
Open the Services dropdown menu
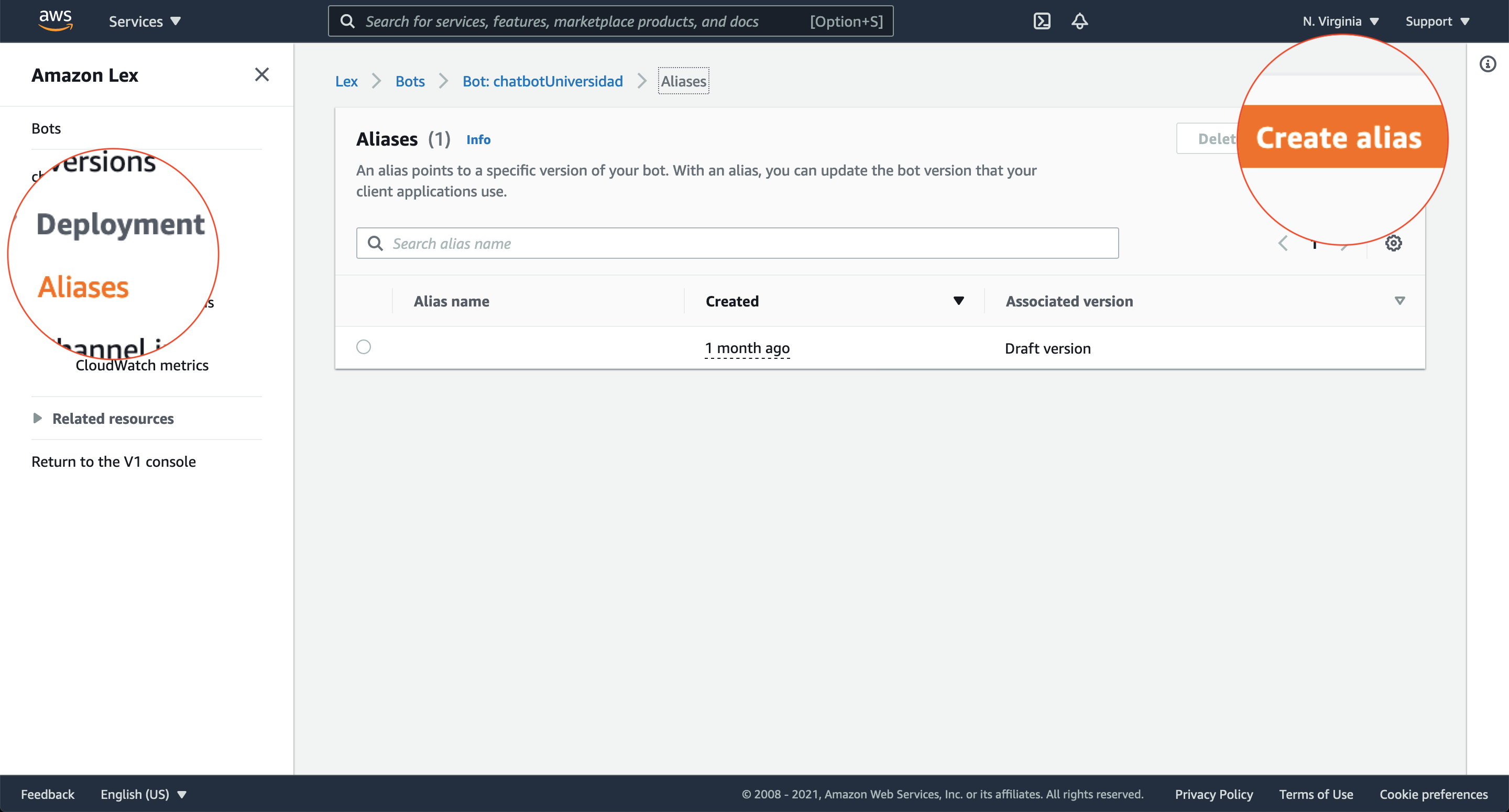(144, 21)
